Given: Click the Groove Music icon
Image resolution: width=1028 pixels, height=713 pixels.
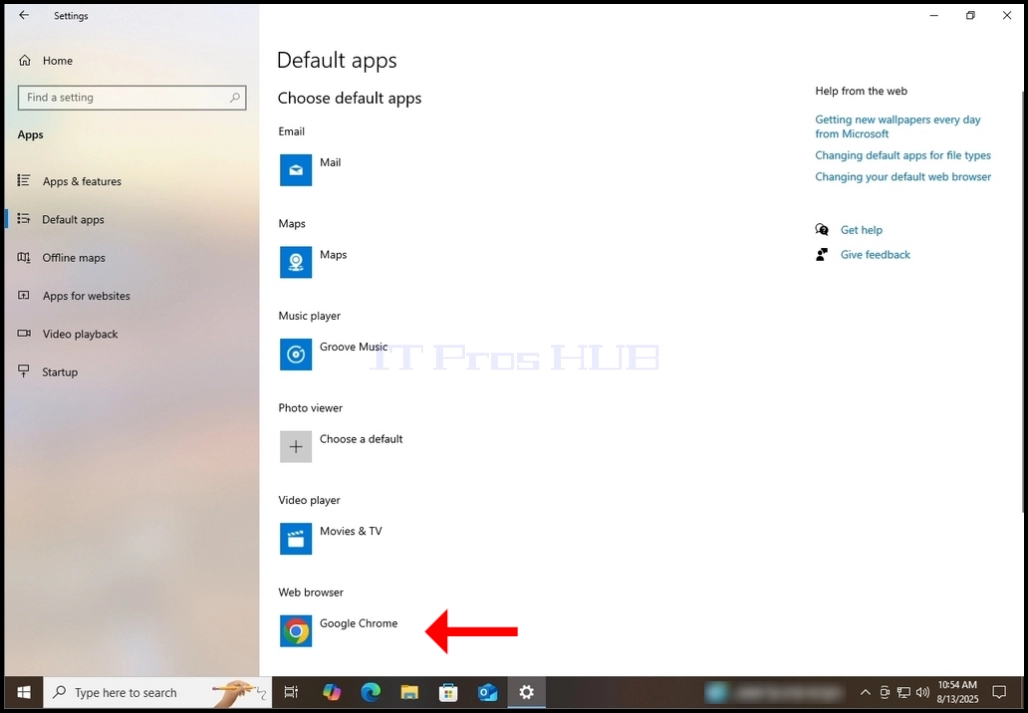Looking at the screenshot, I should pos(296,355).
